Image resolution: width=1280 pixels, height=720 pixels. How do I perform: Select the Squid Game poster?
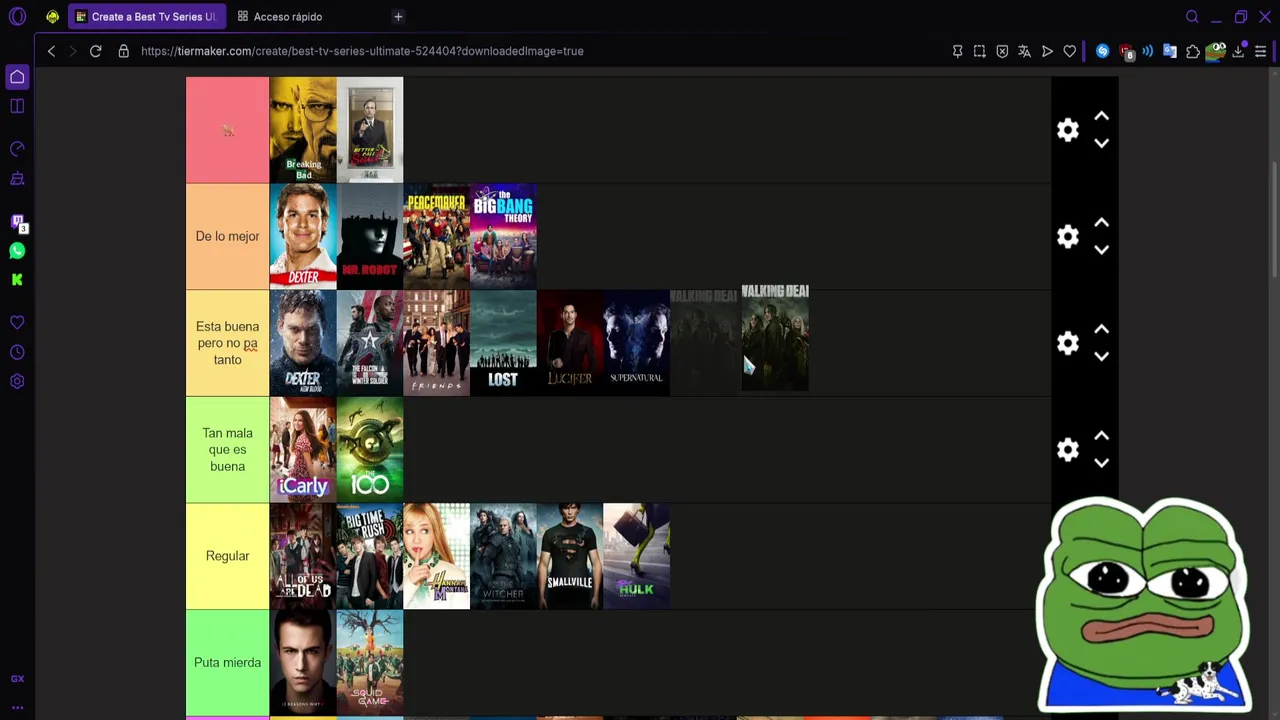(x=370, y=662)
